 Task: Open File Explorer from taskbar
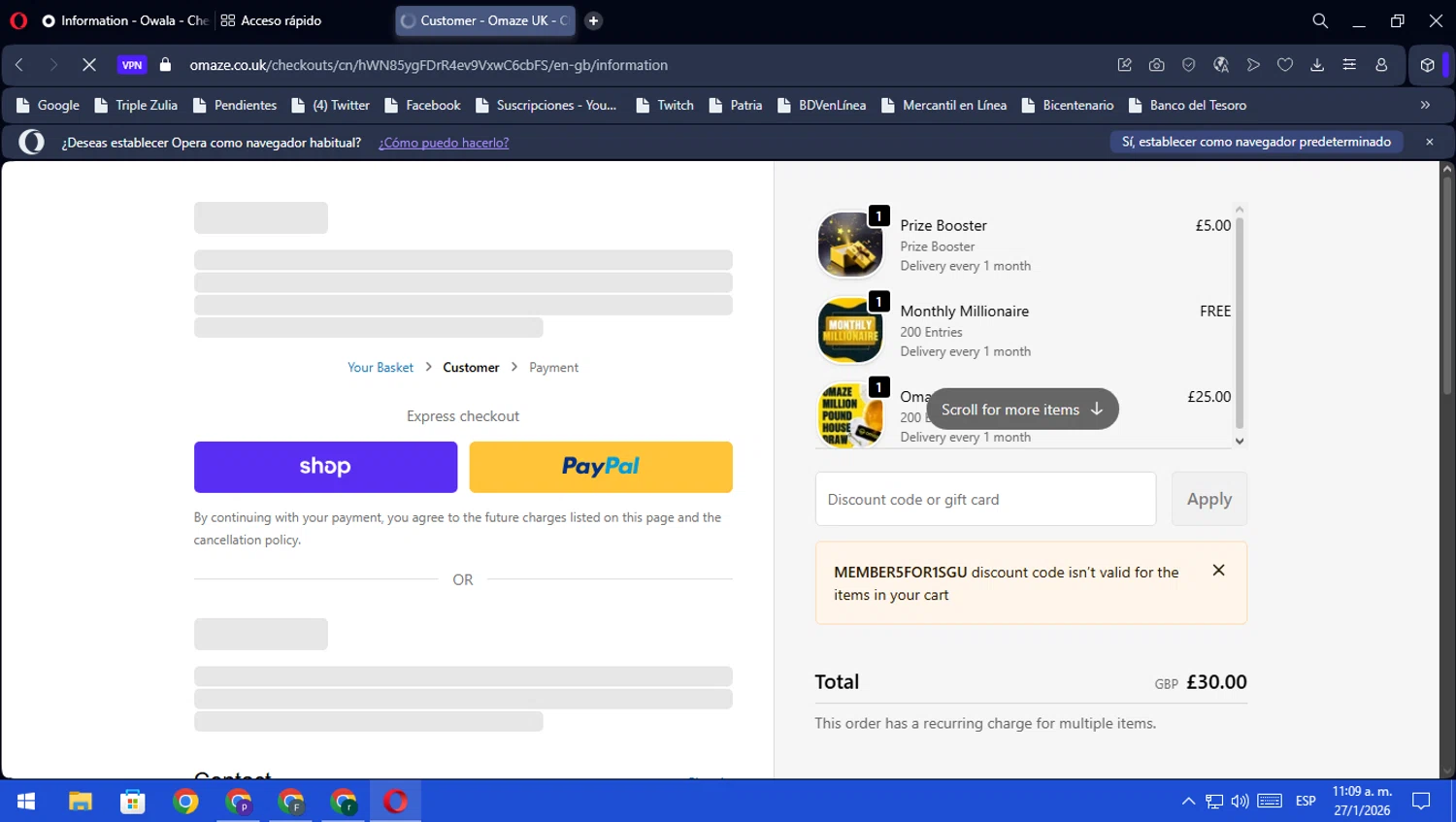(x=80, y=801)
